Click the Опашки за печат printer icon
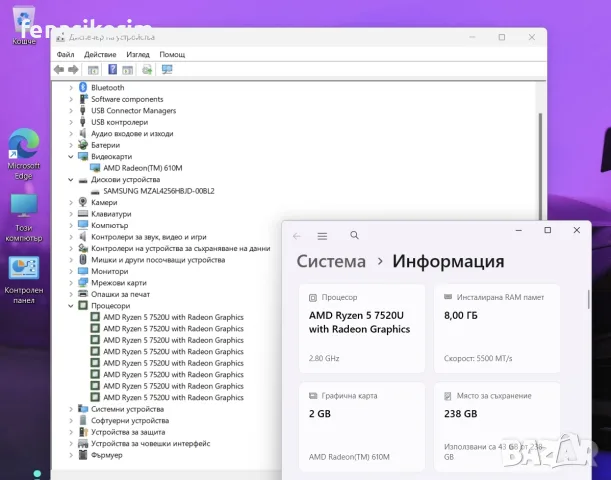The image size is (611, 480). pyautogui.click(x=83, y=294)
